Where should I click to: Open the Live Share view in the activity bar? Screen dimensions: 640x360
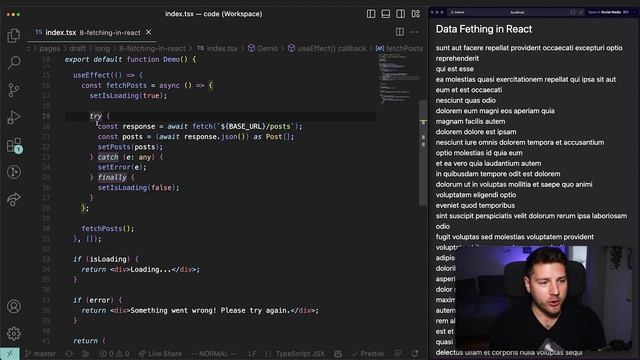pos(13,199)
